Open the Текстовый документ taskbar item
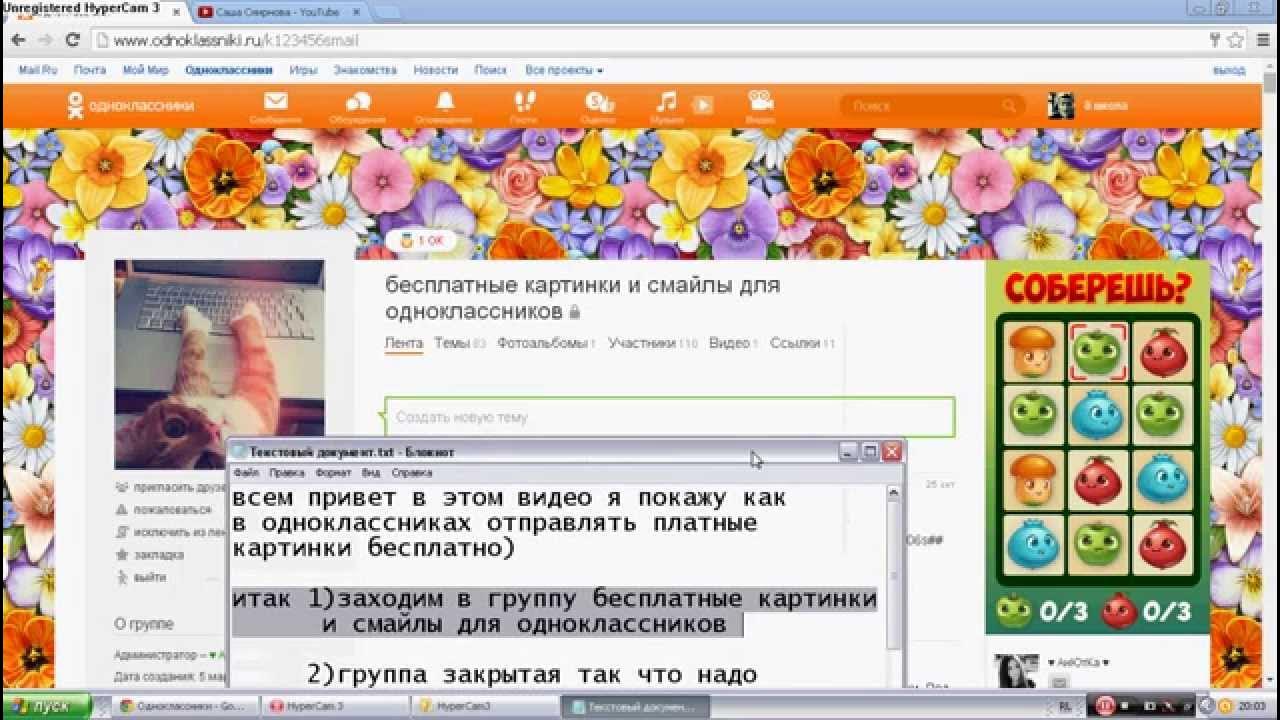Screen dimensions: 1280x720 [635, 705]
